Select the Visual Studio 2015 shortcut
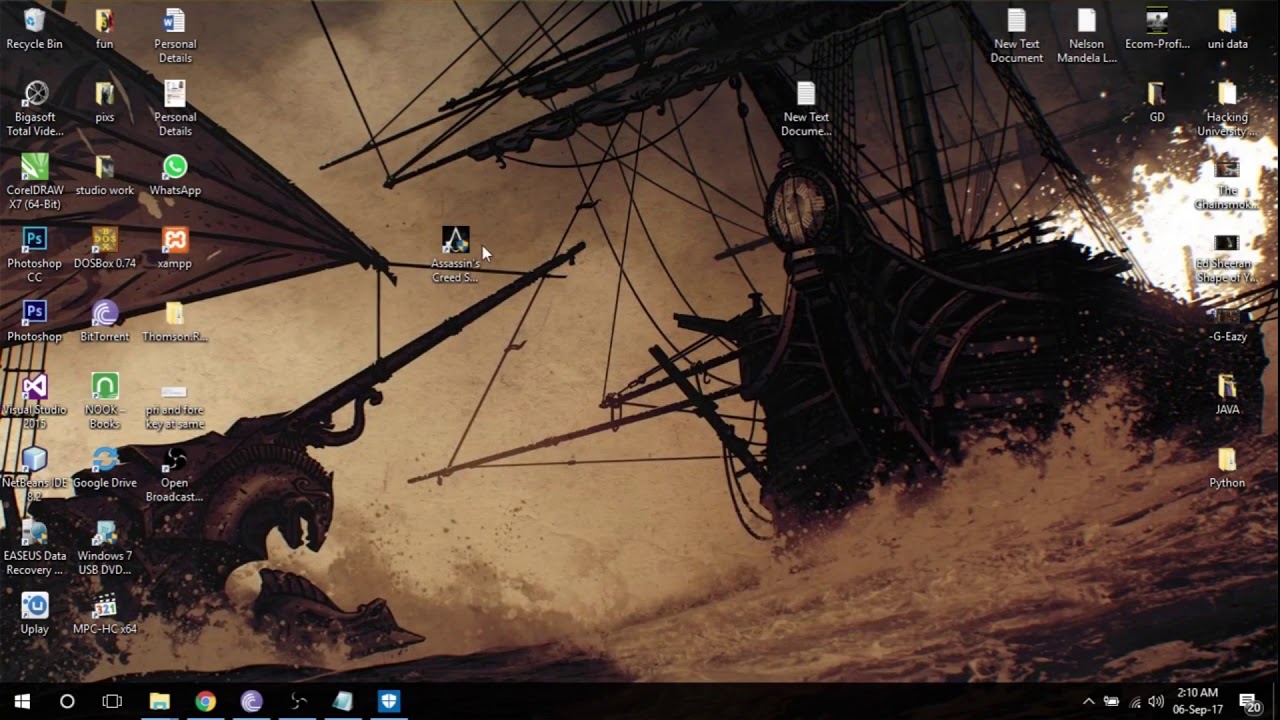Viewport: 1280px width, 720px height. tap(35, 401)
